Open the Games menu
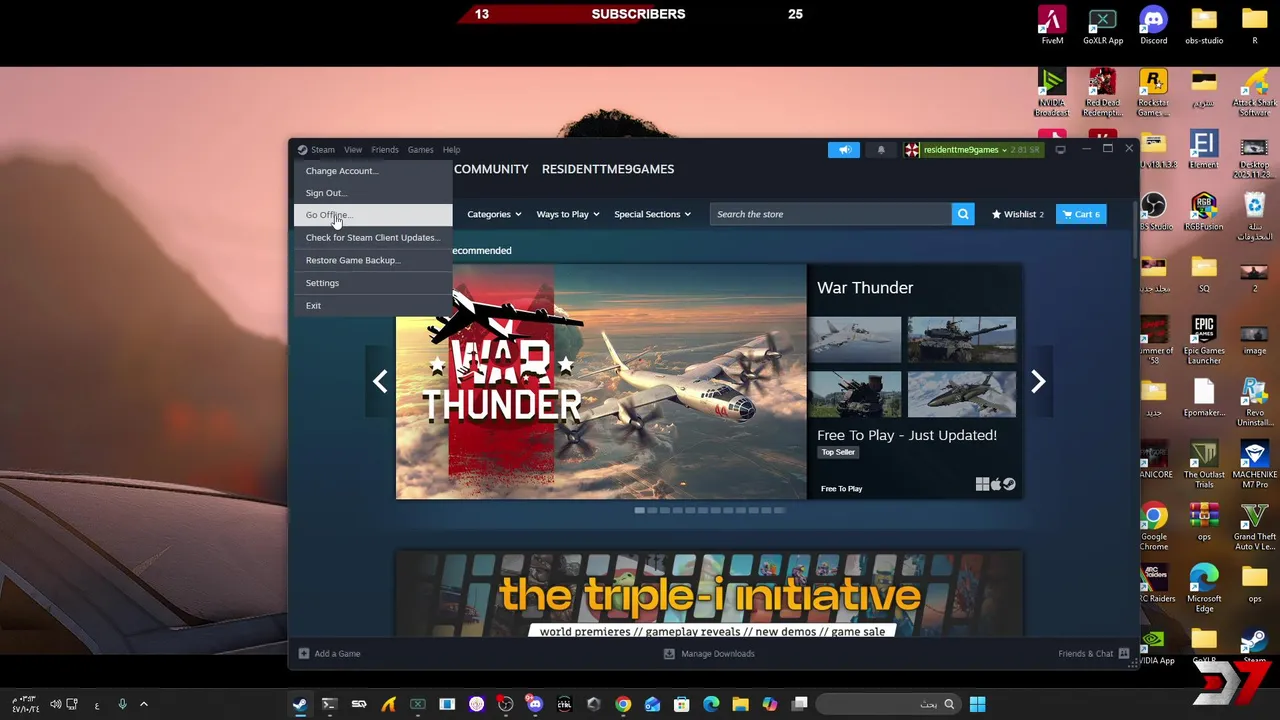Screen dimensions: 1280x720 (420, 150)
